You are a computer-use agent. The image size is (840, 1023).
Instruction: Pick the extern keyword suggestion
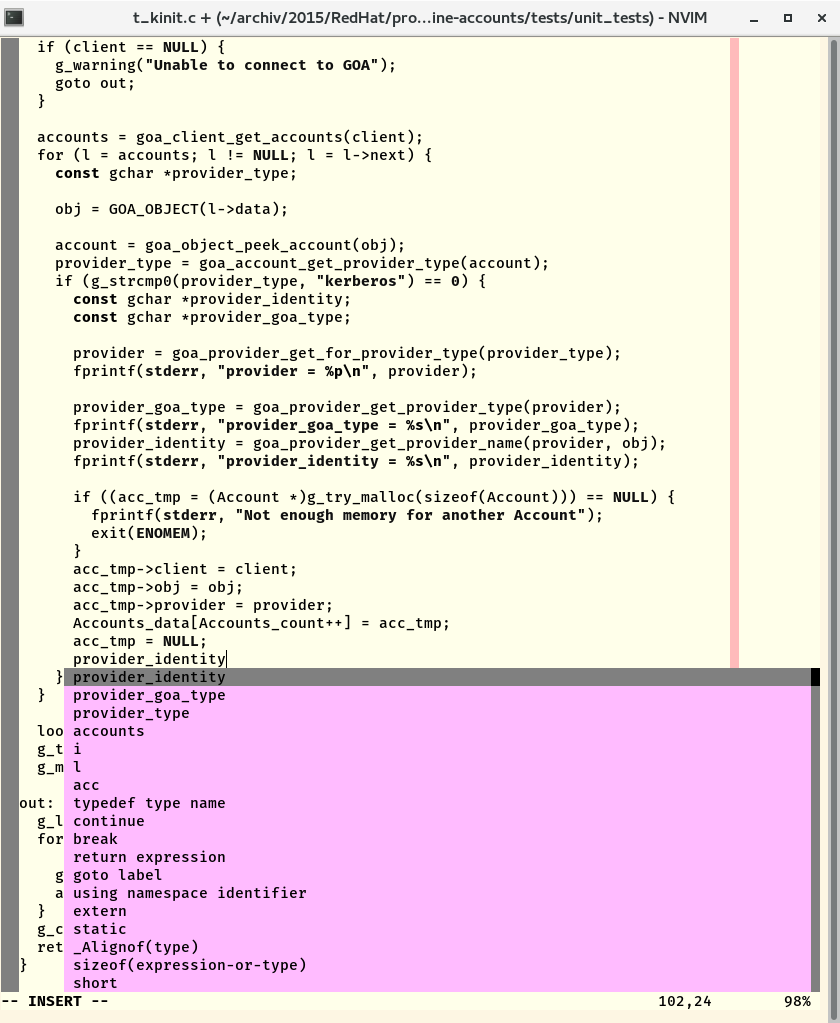coord(98,911)
